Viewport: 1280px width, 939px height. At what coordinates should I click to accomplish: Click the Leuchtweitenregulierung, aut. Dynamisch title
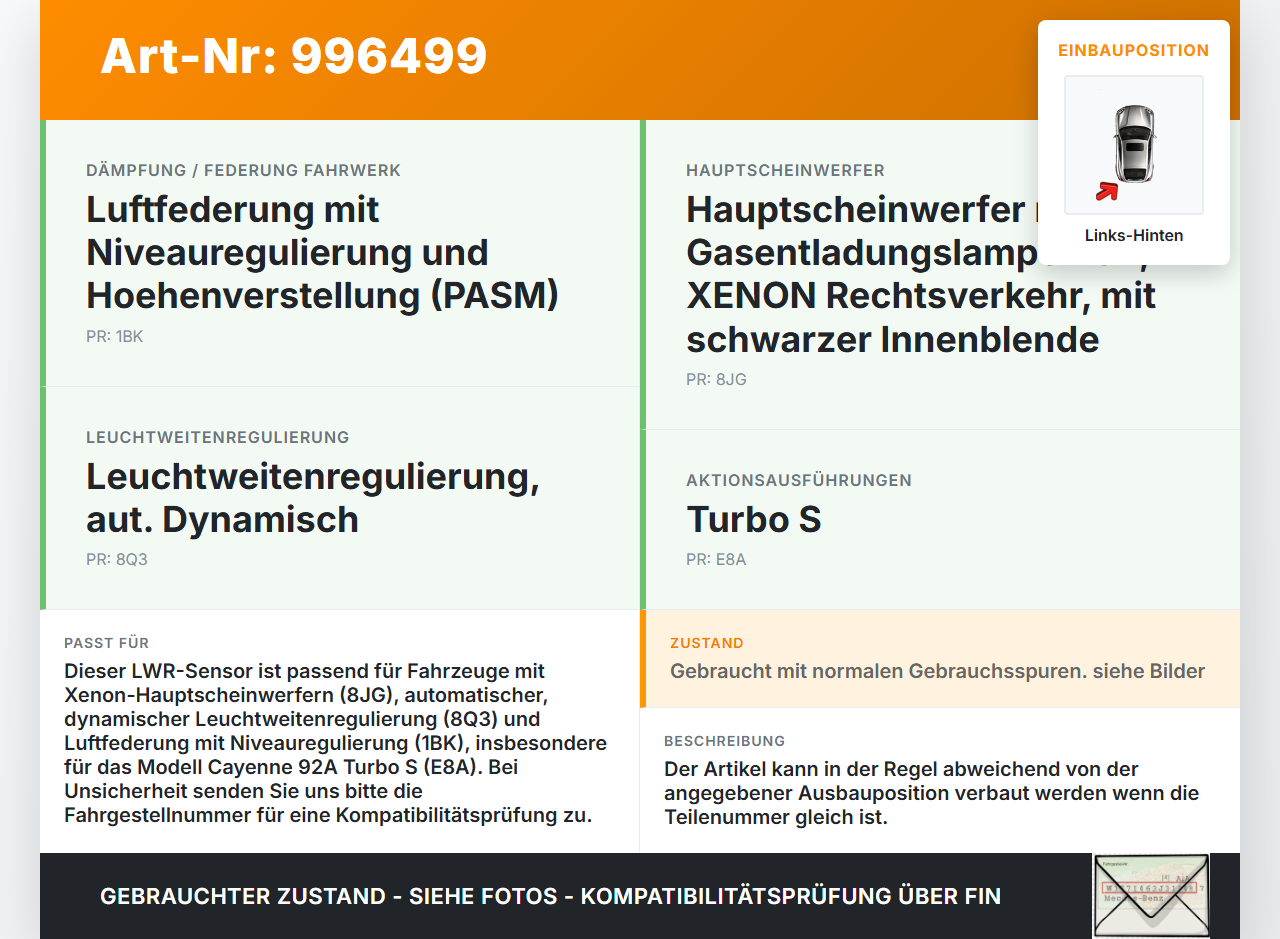pyautogui.click(x=313, y=498)
